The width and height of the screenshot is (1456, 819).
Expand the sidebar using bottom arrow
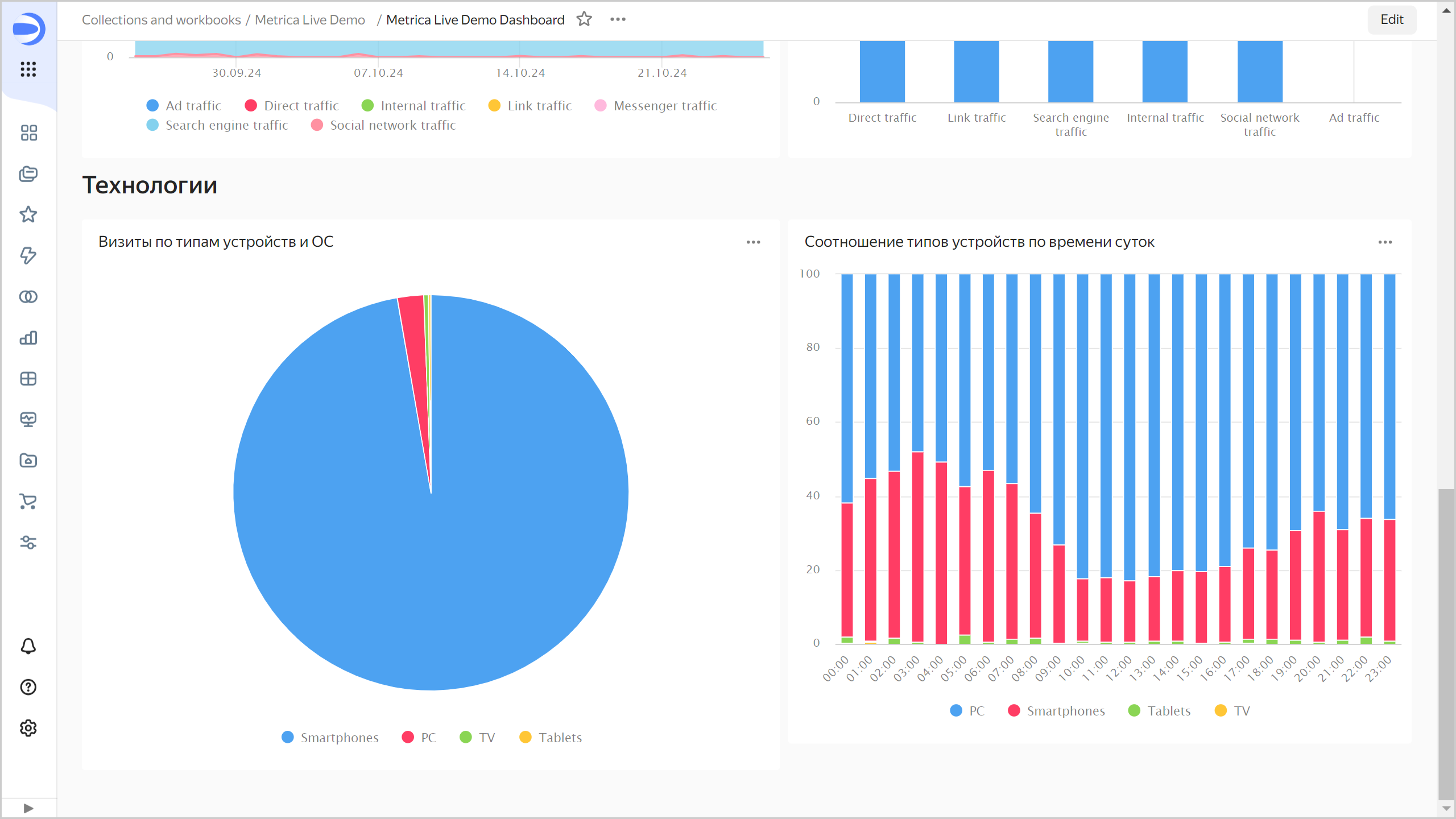click(x=28, y=808)
